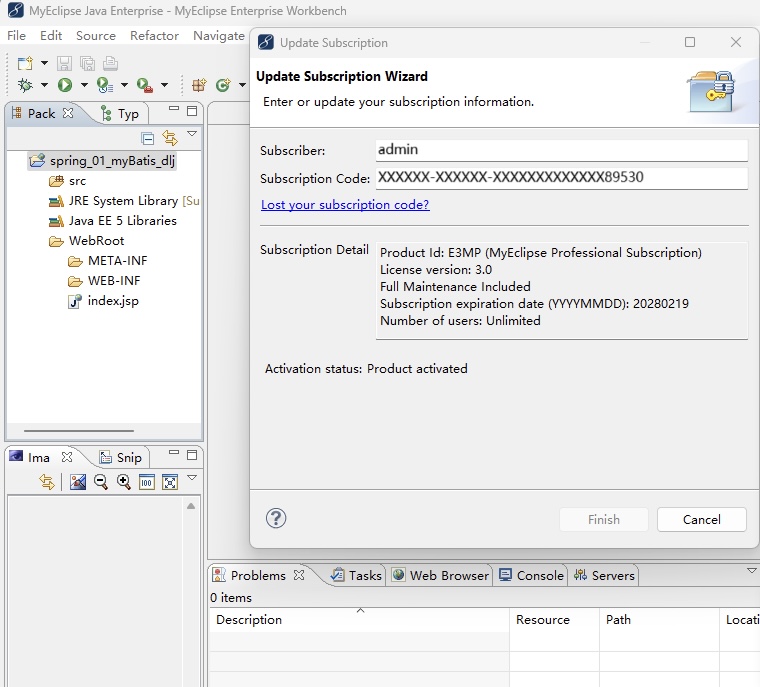The height and width of the screenshot is (687, 760).
Task: Switch to the Servers tab
Action: (x=604, y=575)
